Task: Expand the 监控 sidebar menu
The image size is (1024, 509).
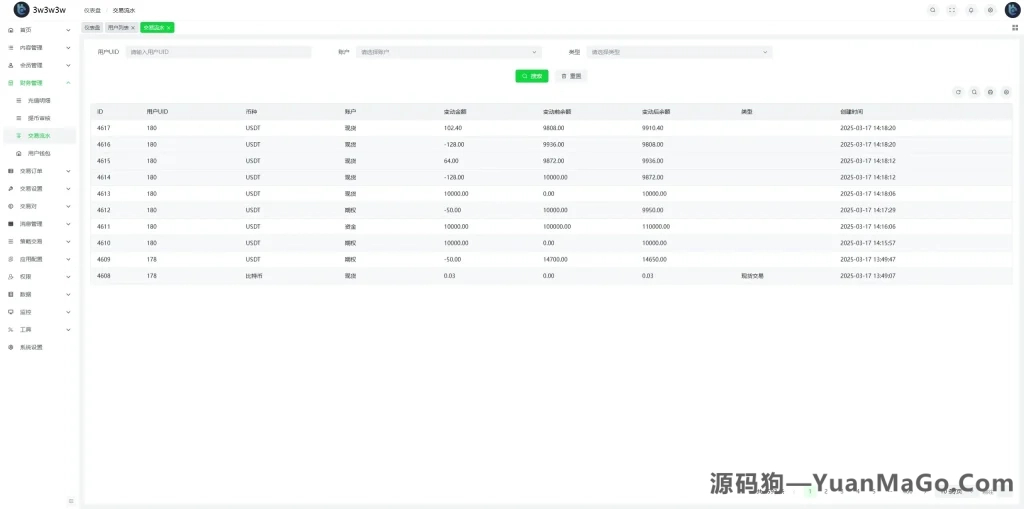Action: (39, 312)
